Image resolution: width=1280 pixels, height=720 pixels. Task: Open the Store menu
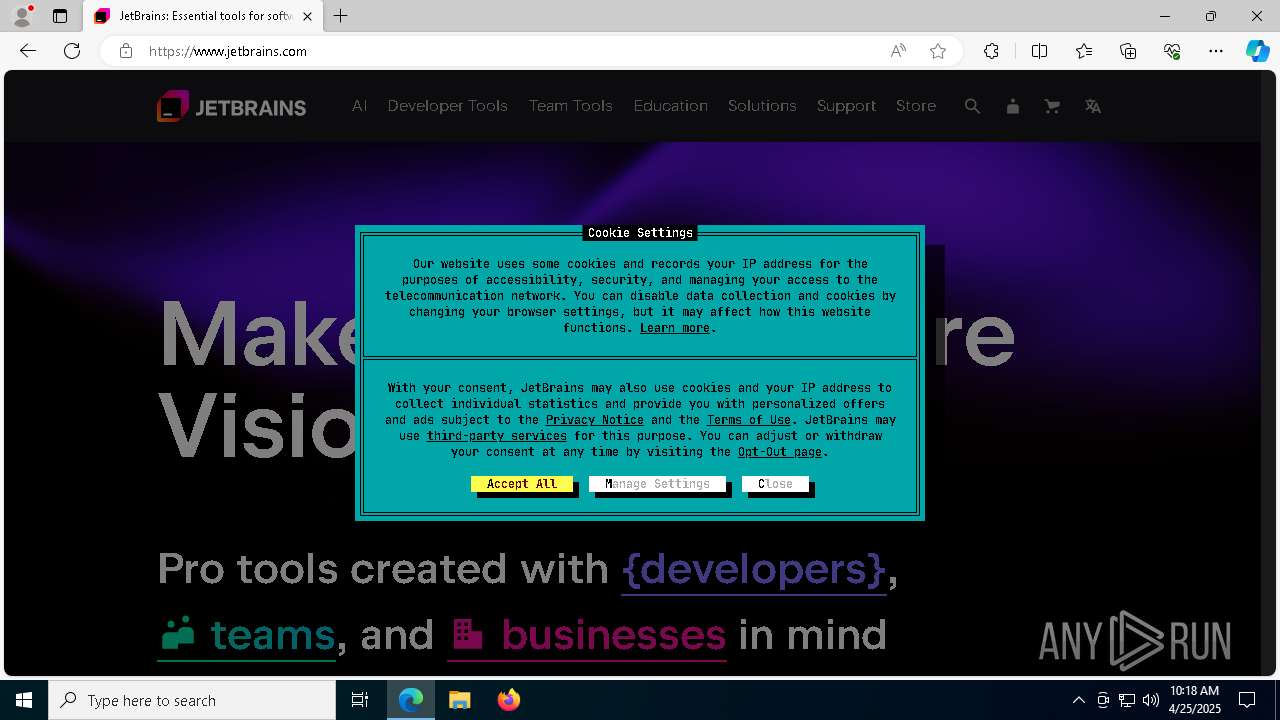(x=916, y=106)
